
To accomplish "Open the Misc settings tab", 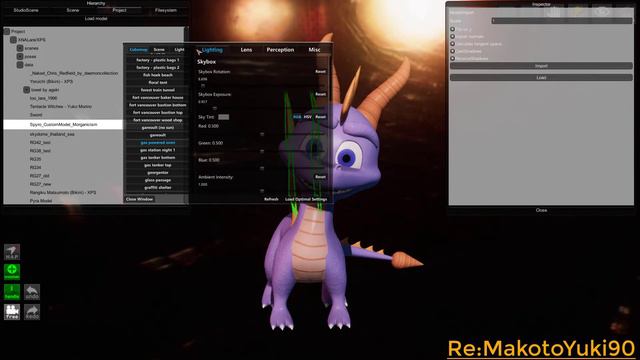I will [314, 50].
